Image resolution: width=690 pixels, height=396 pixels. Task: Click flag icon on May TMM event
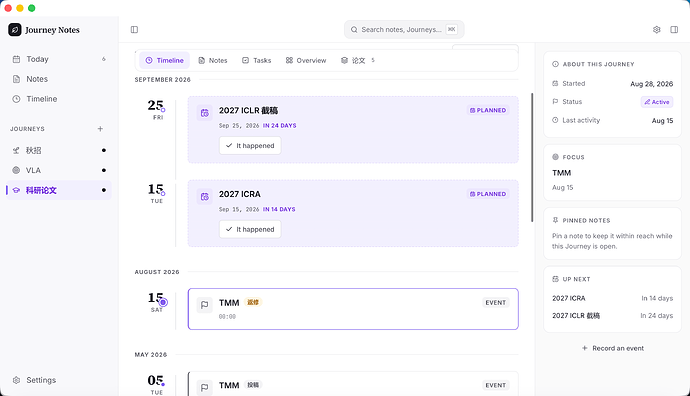(x=205, y=387)
